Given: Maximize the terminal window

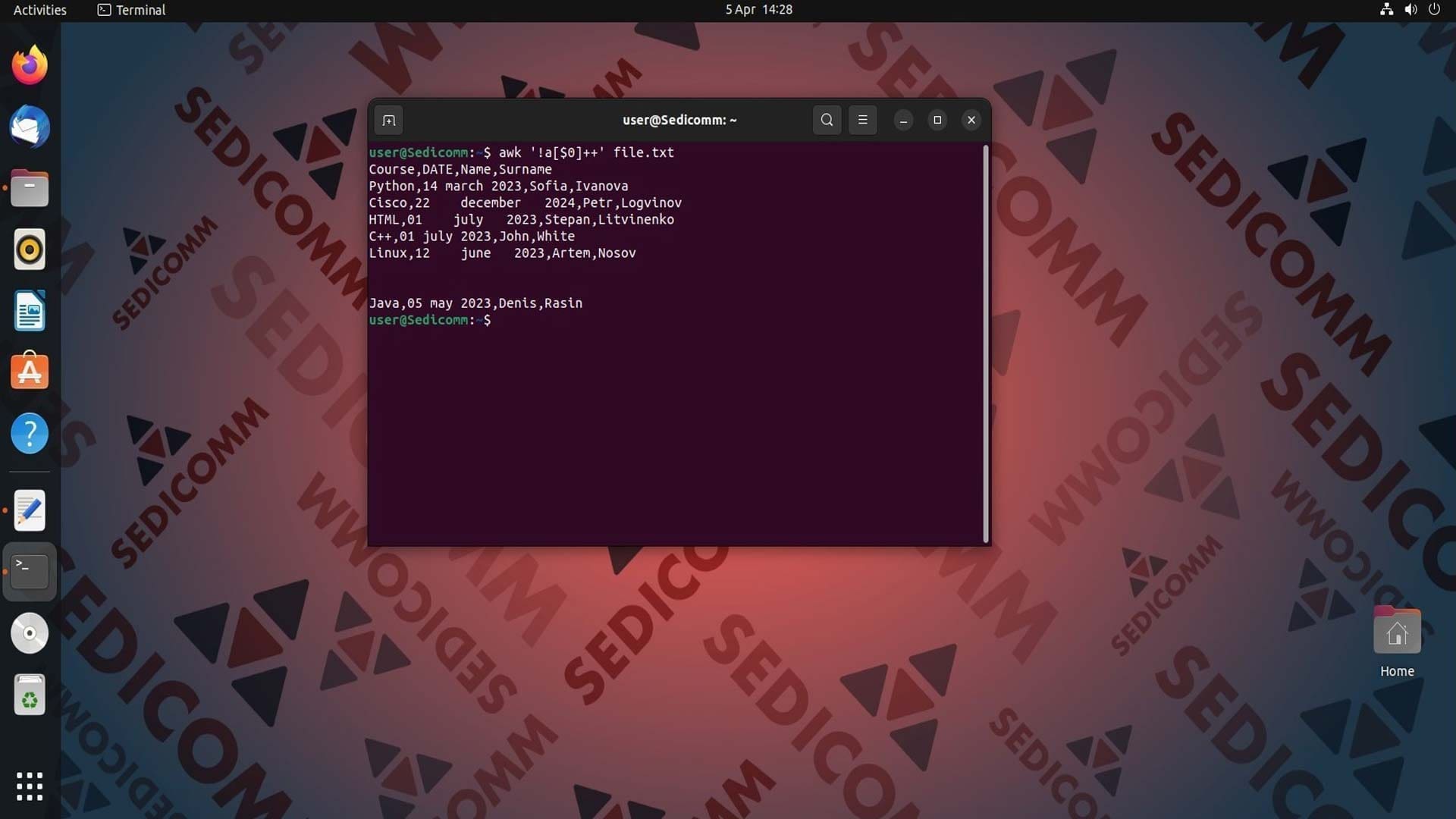Looking at the screenshot, I should coord(937,120).
